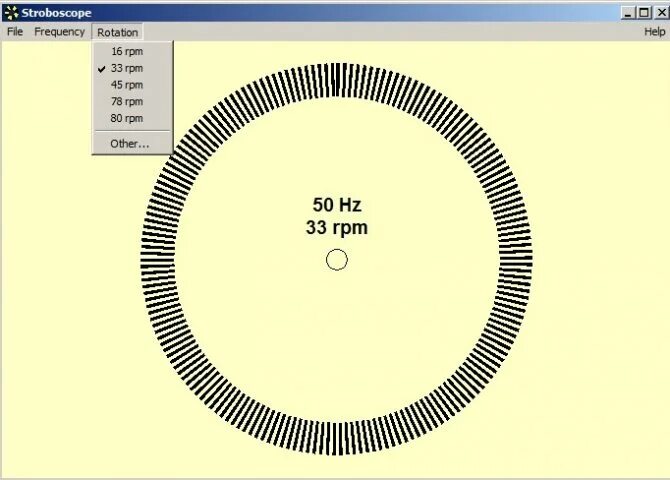Maximize the Stroboscope window

pos(644,13)
